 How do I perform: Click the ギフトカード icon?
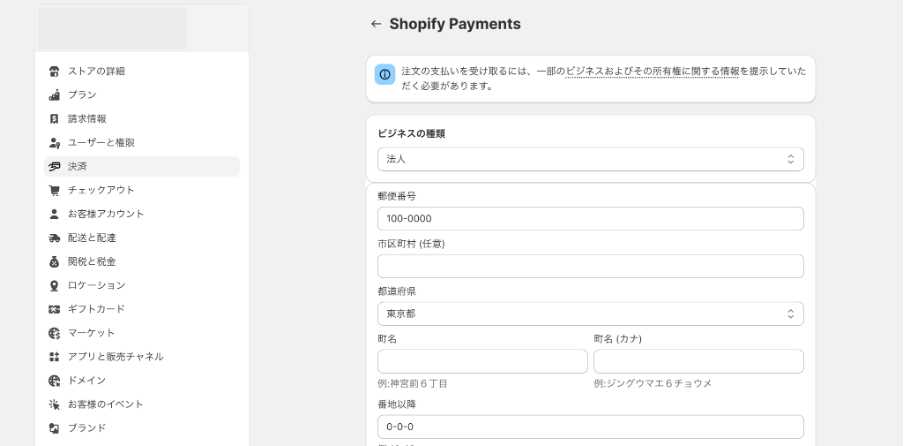tap(54, 309)
